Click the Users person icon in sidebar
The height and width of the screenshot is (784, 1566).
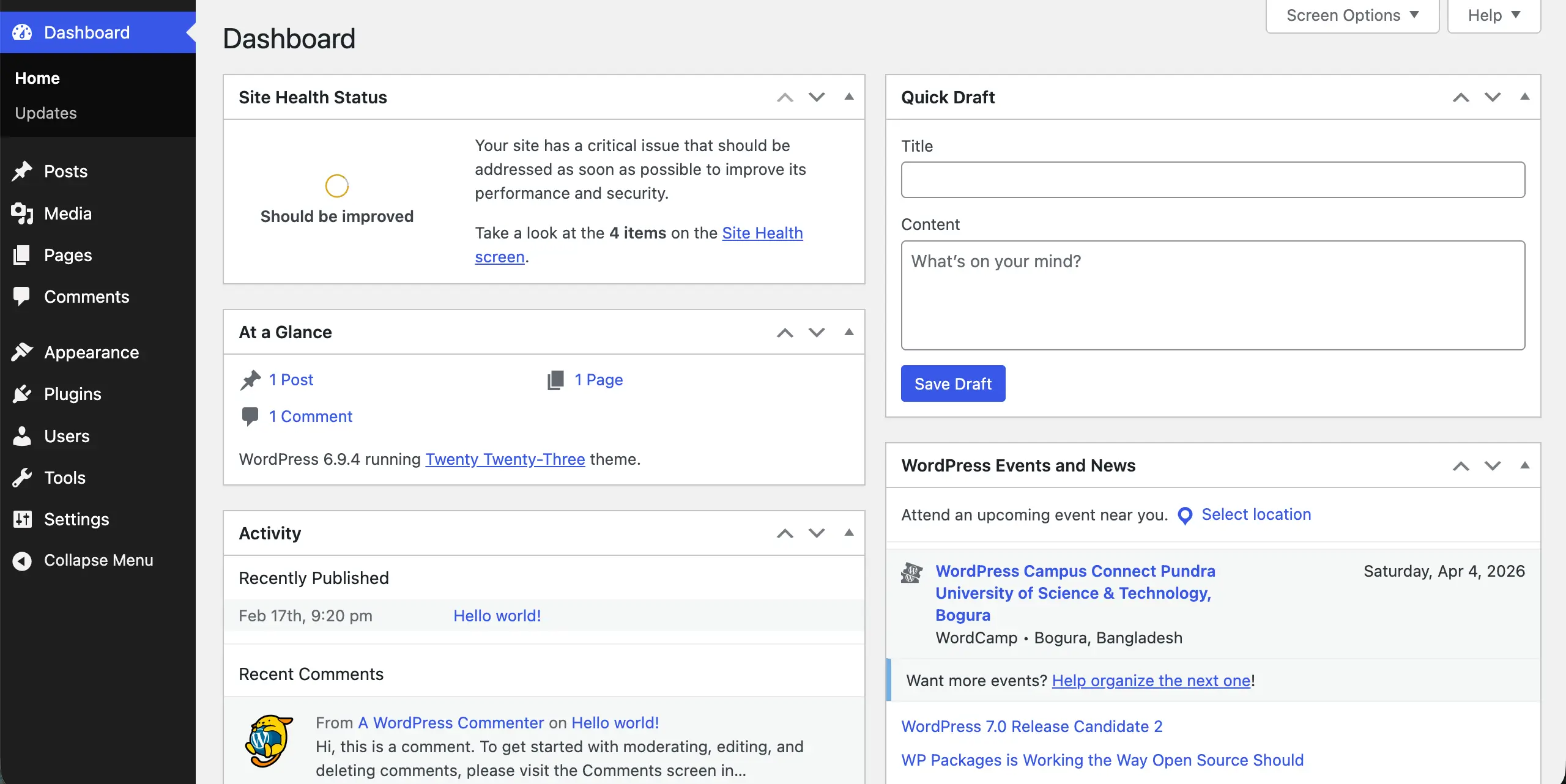22,436
